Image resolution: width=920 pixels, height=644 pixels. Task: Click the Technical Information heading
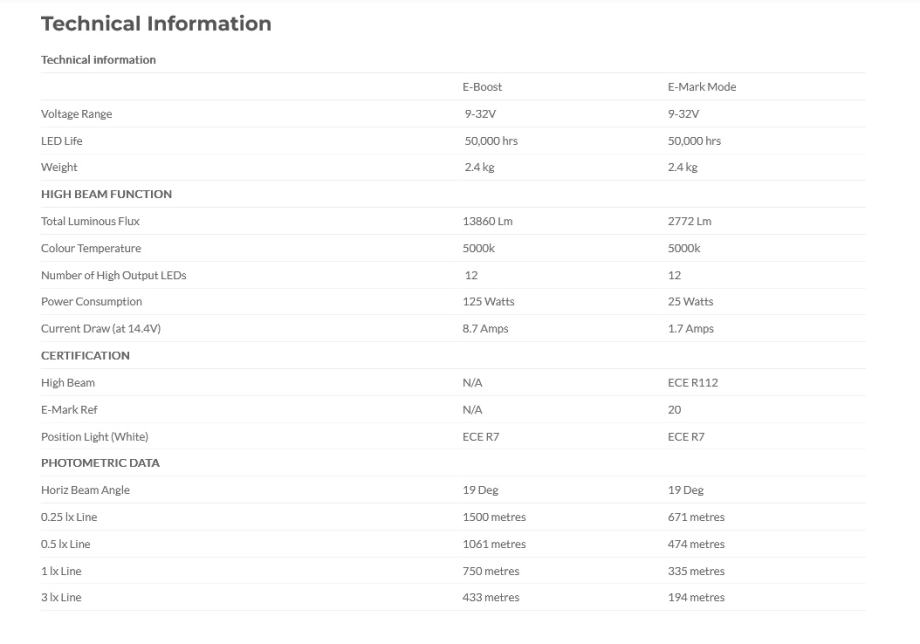(156, 23)
